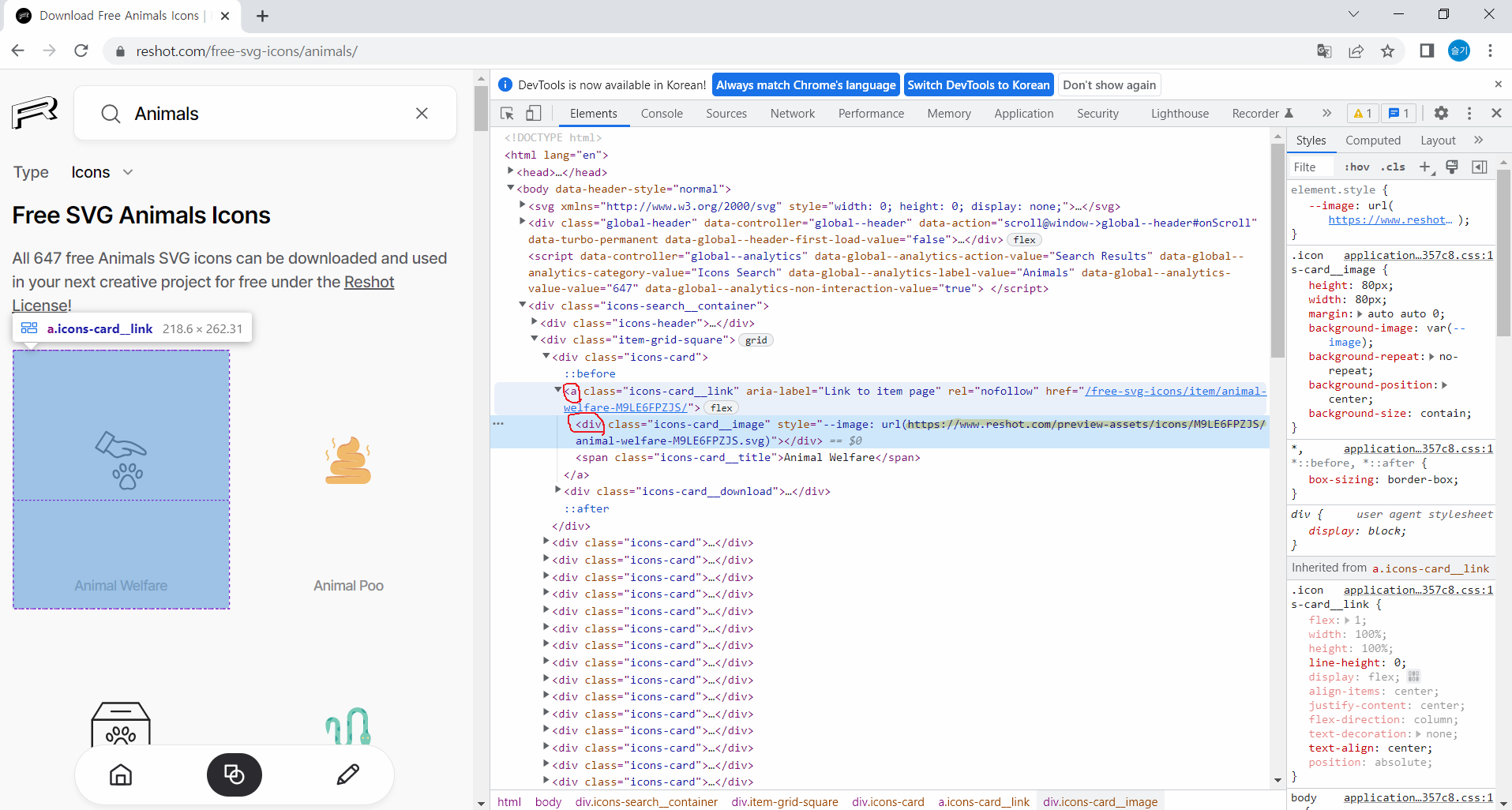1512x810 pixels.
Task: Expand the head element node
Action: (510, 171)
